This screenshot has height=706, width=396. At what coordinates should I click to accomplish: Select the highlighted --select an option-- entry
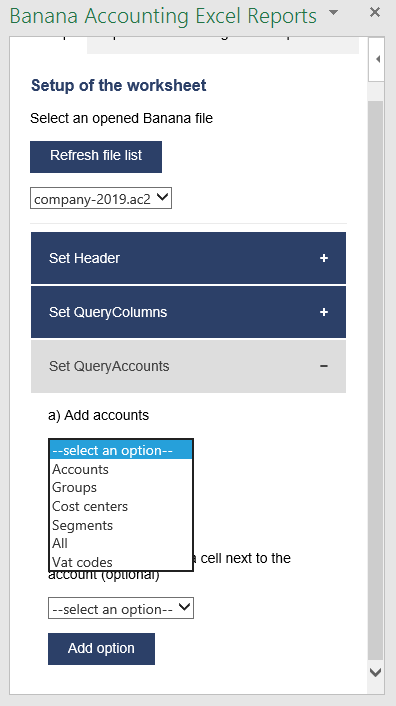tap(121, 450)
